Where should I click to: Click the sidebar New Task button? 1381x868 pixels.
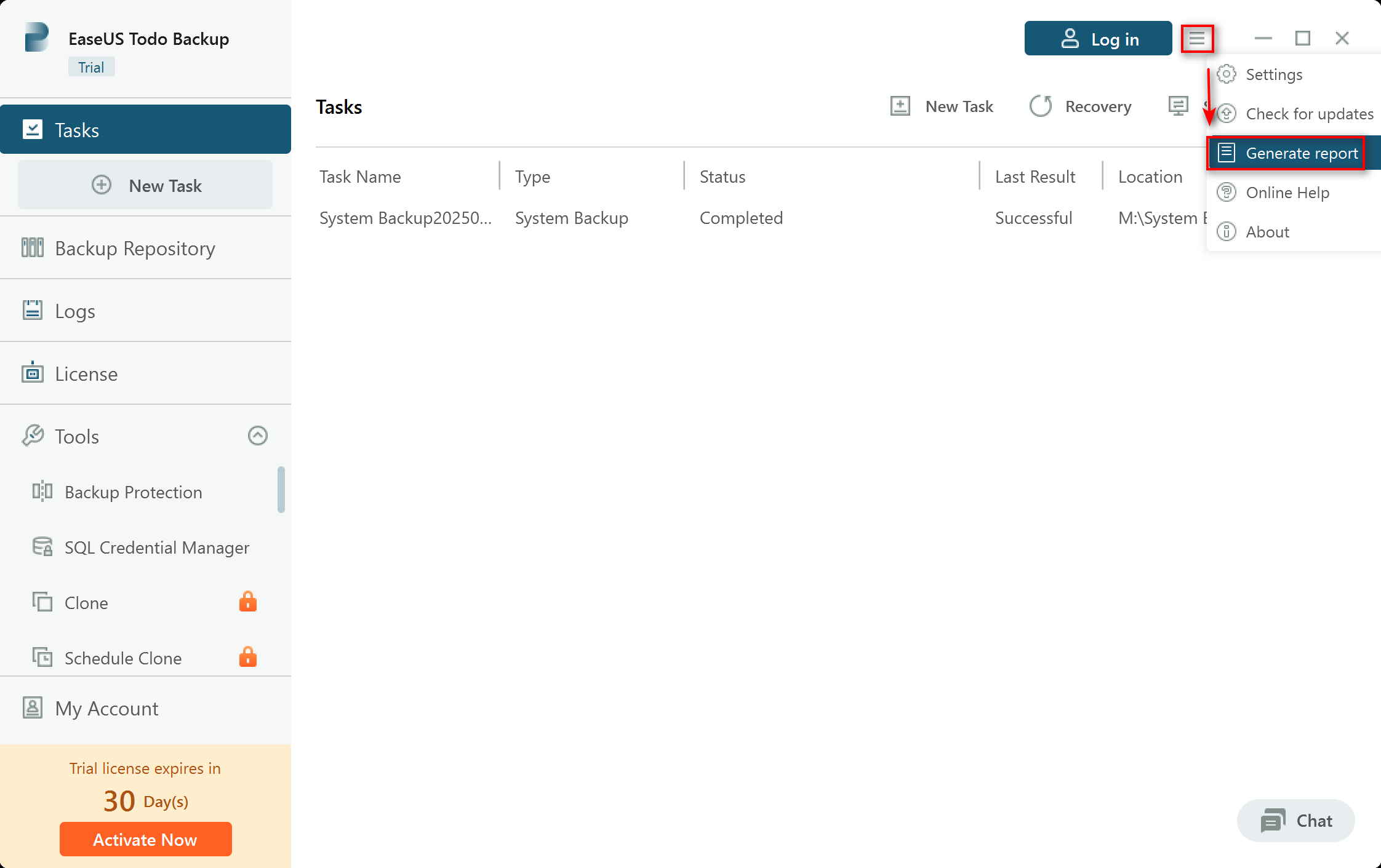point(145,185)
